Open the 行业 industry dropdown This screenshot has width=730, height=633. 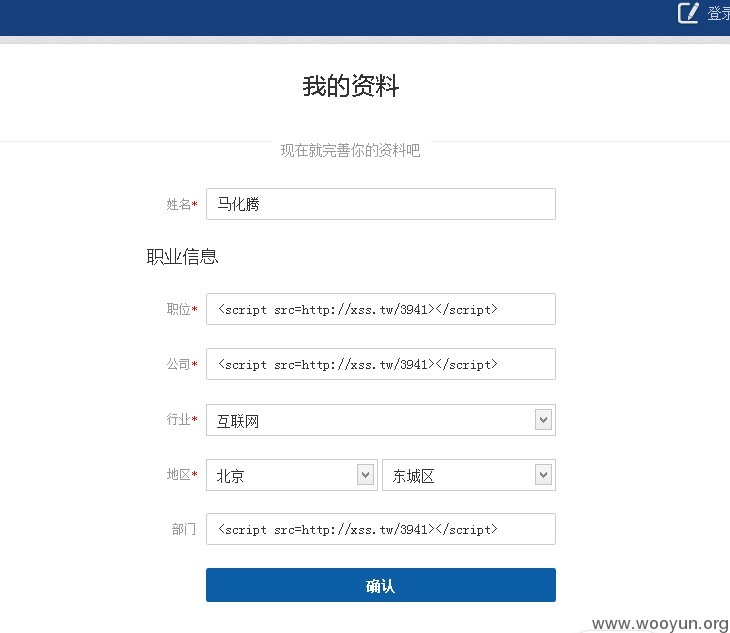(x=381, y=420)
